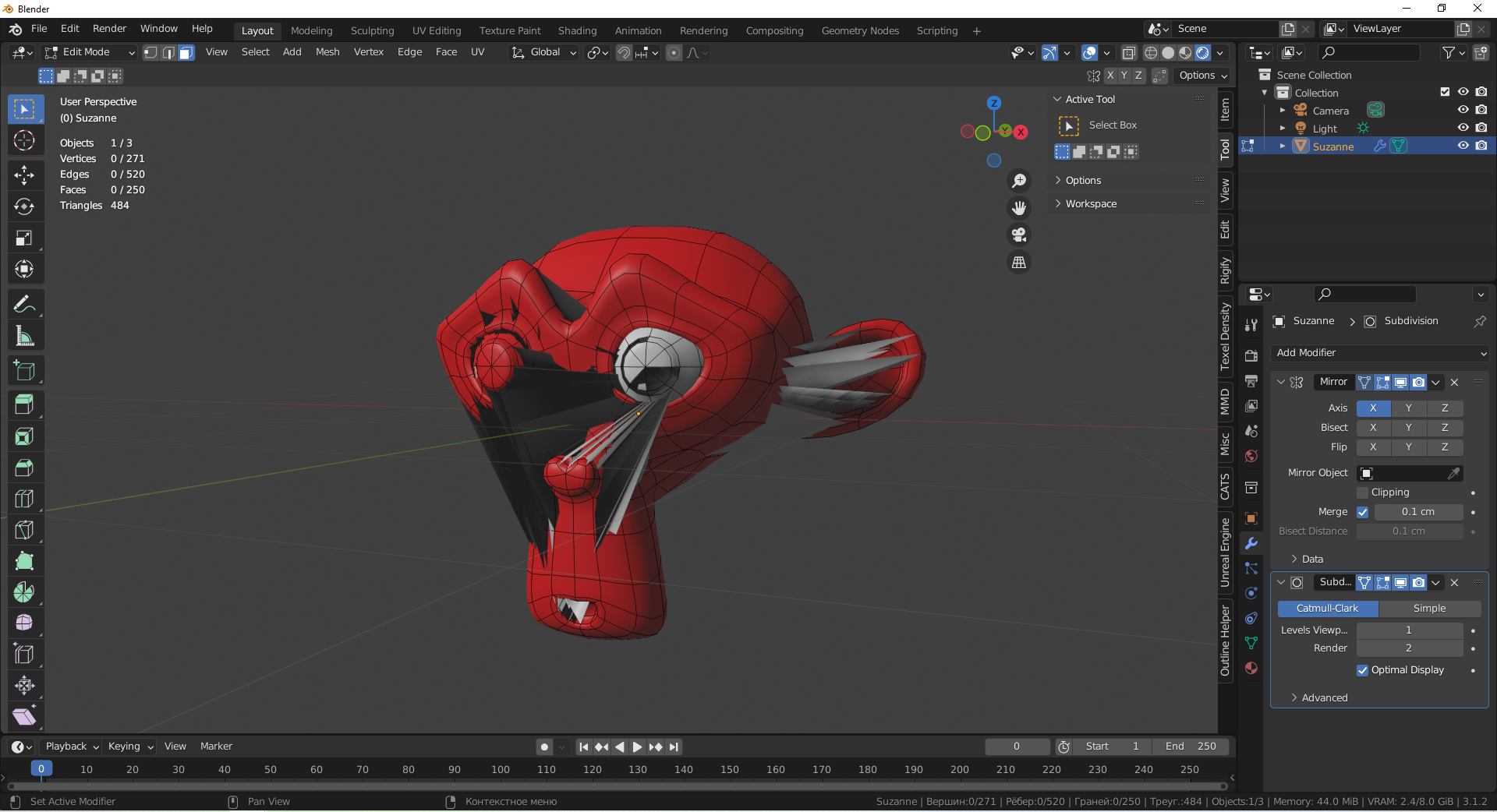Activate the Annotate pencil tool
1497x812 pixels.
24,304
